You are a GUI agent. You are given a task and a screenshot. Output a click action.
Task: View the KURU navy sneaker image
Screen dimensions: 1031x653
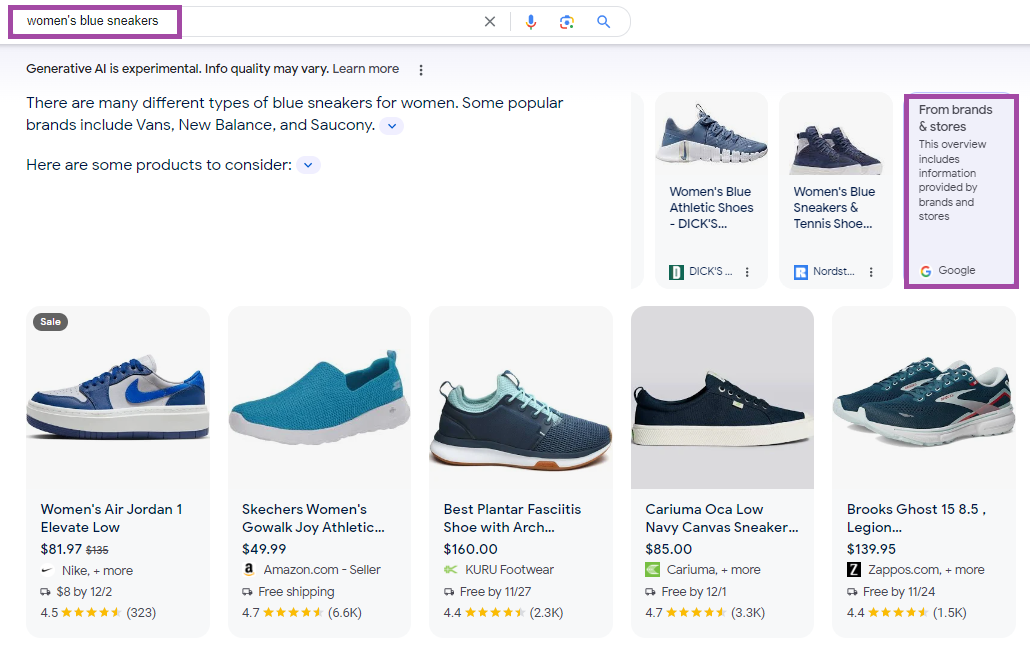(x=521, y=397)
